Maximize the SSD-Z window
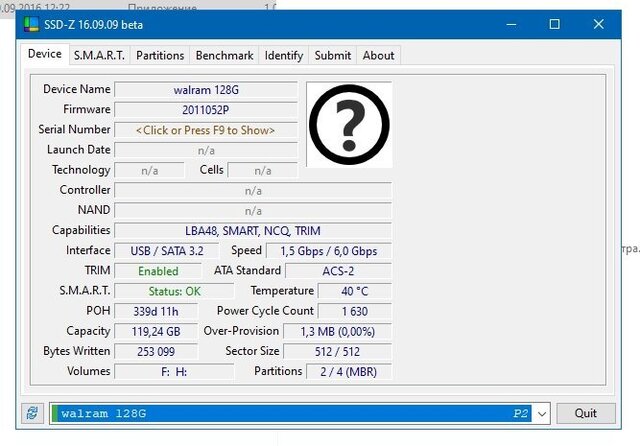The width and height of the screenshot is (640, 446). tap(555, 24)
